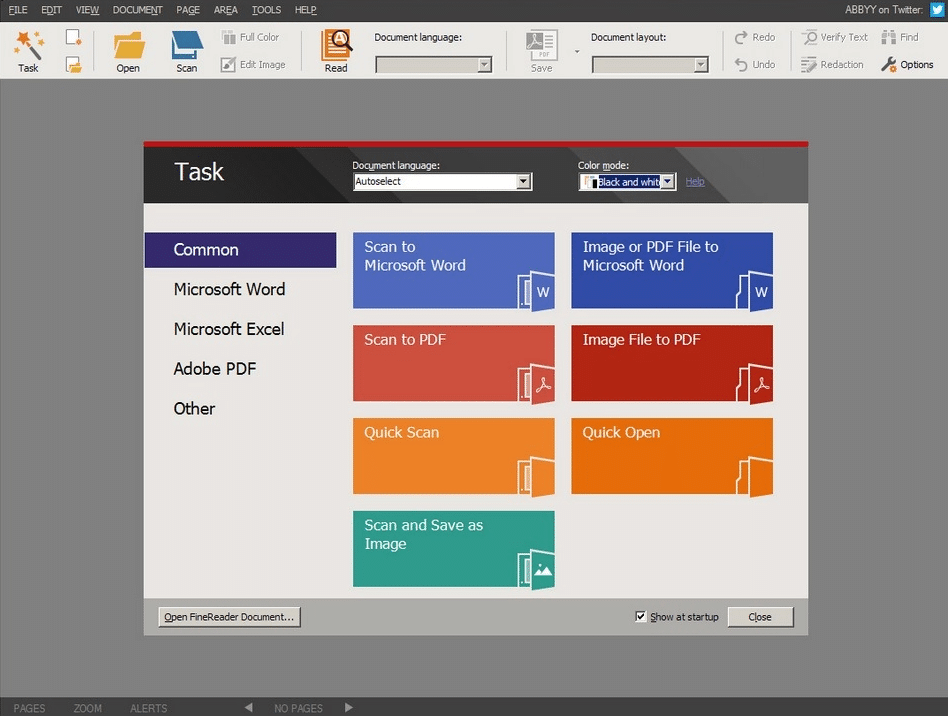
Task: Open the DOCUMENT menu
Action: (x=138, y=10)
